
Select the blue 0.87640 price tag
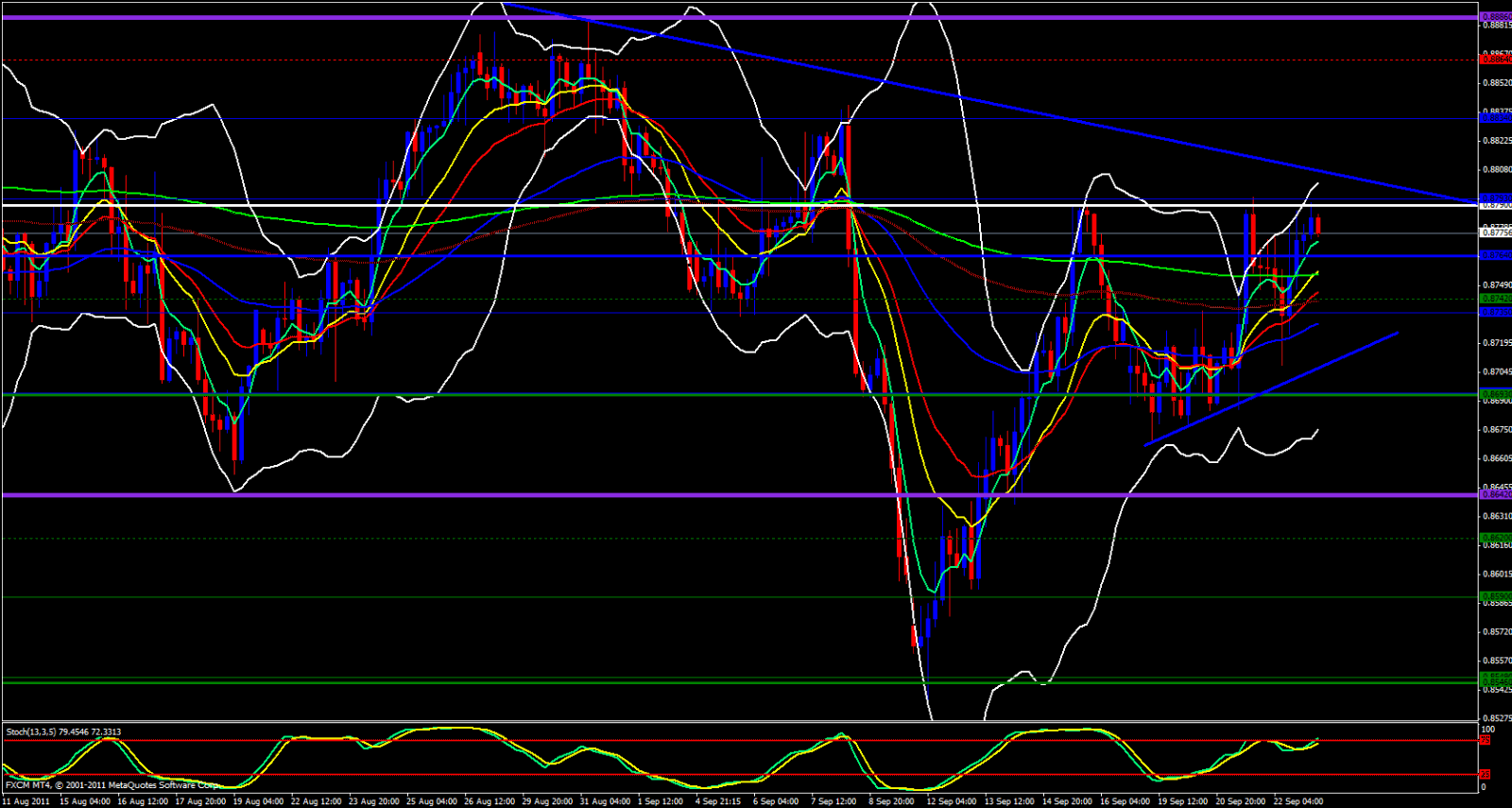click(x=1494, y=255)
